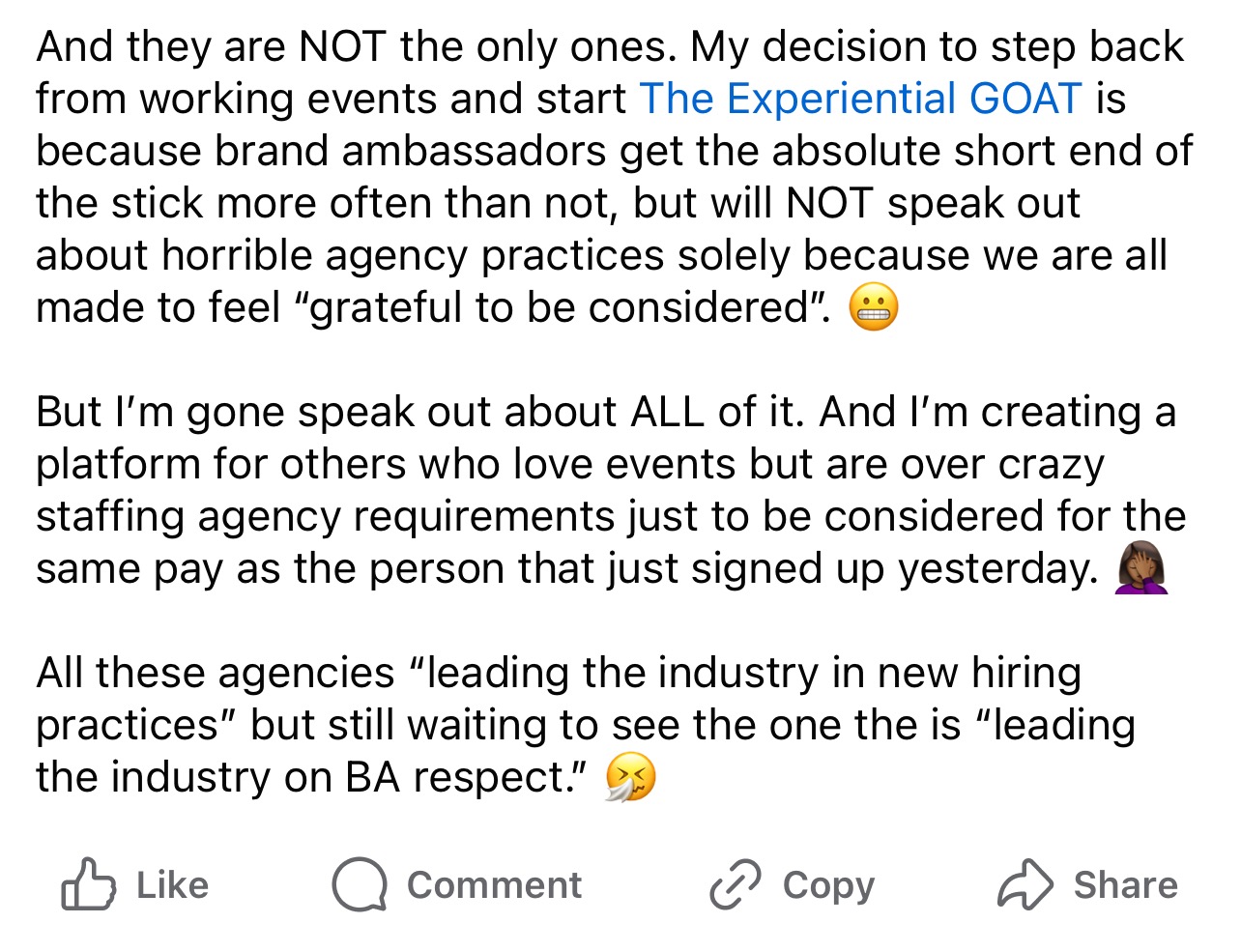Click the curved arrow Share icon
The width and height of the screenshot is (1241, 952).
coord(1025,884)
